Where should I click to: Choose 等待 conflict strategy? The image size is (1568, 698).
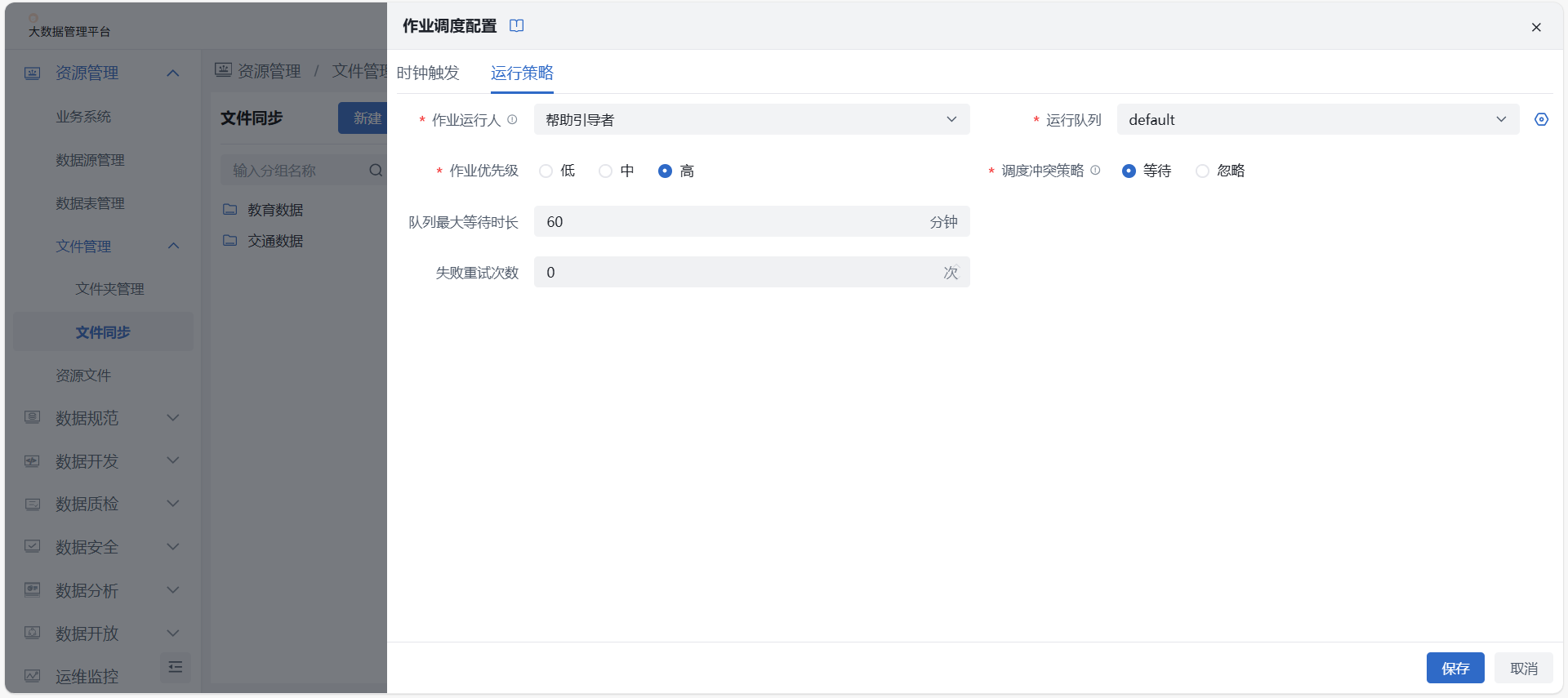1129,171
